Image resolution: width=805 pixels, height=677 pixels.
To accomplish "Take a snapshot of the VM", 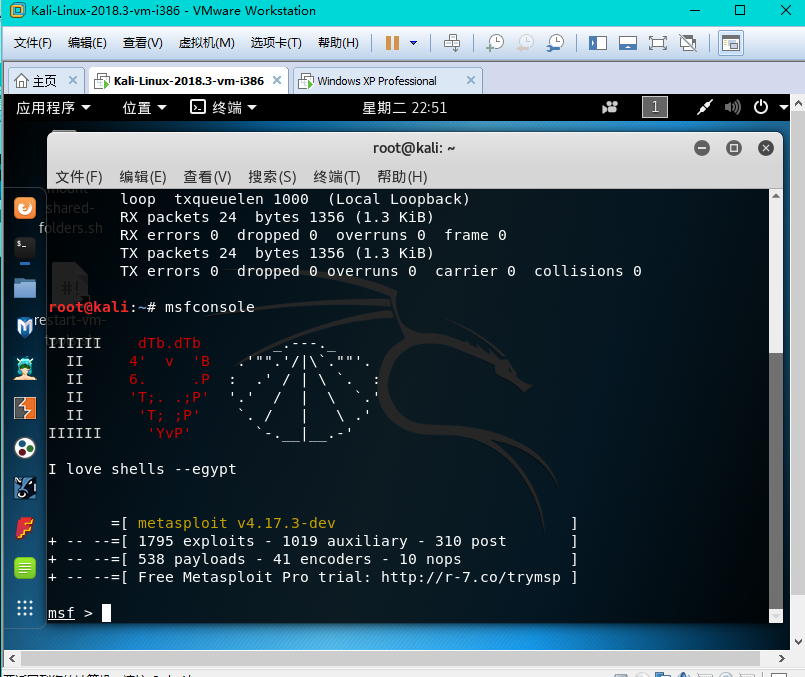I will (495, 43).
